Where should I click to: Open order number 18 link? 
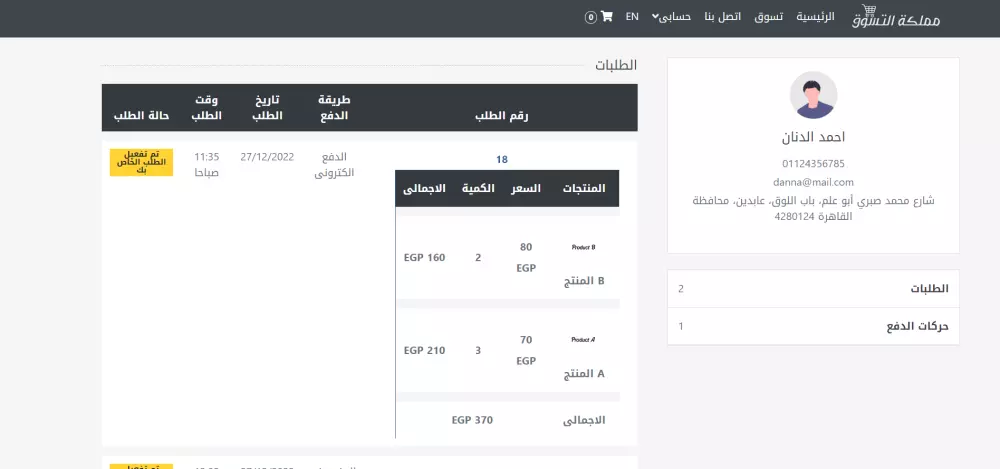click(x=502, y=160)
